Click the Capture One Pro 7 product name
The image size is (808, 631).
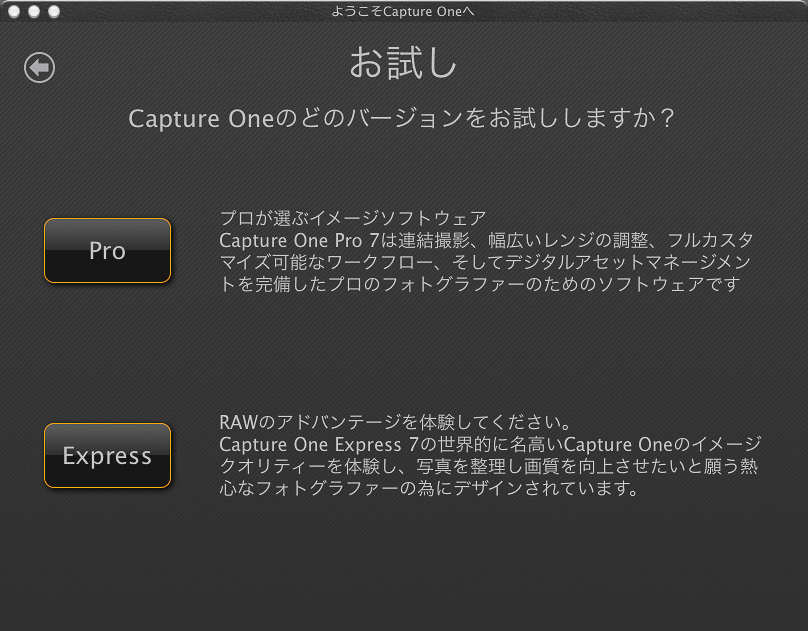point(290,241)
